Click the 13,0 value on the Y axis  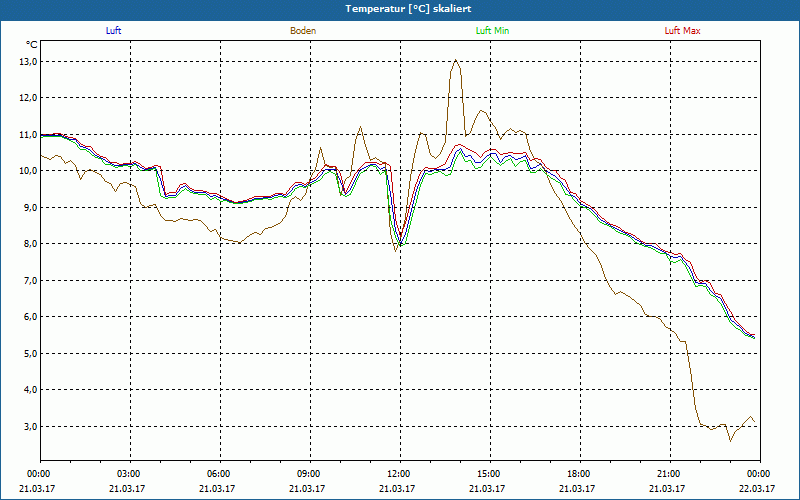point(29,62)
